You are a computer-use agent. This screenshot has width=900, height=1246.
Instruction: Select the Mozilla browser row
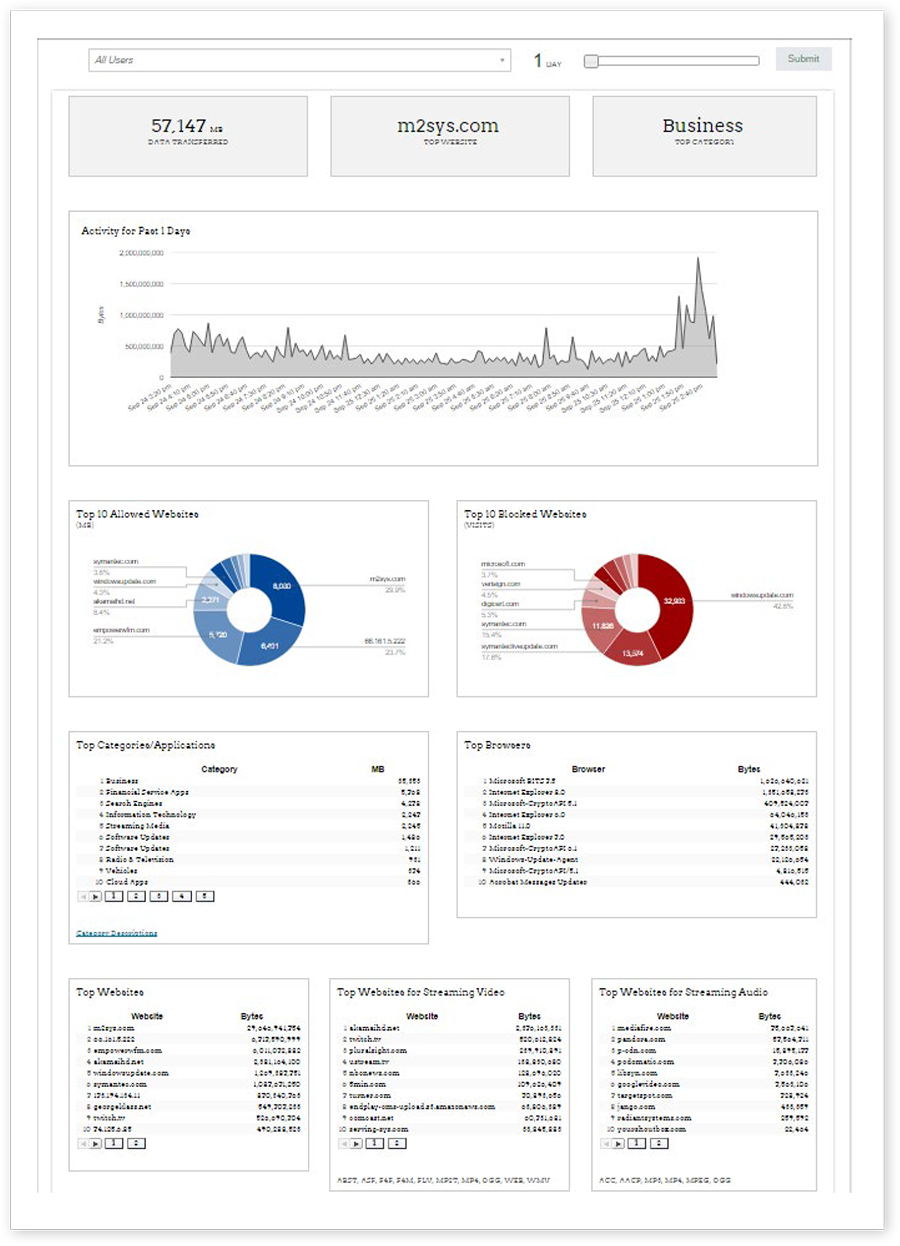click(637, 825)
